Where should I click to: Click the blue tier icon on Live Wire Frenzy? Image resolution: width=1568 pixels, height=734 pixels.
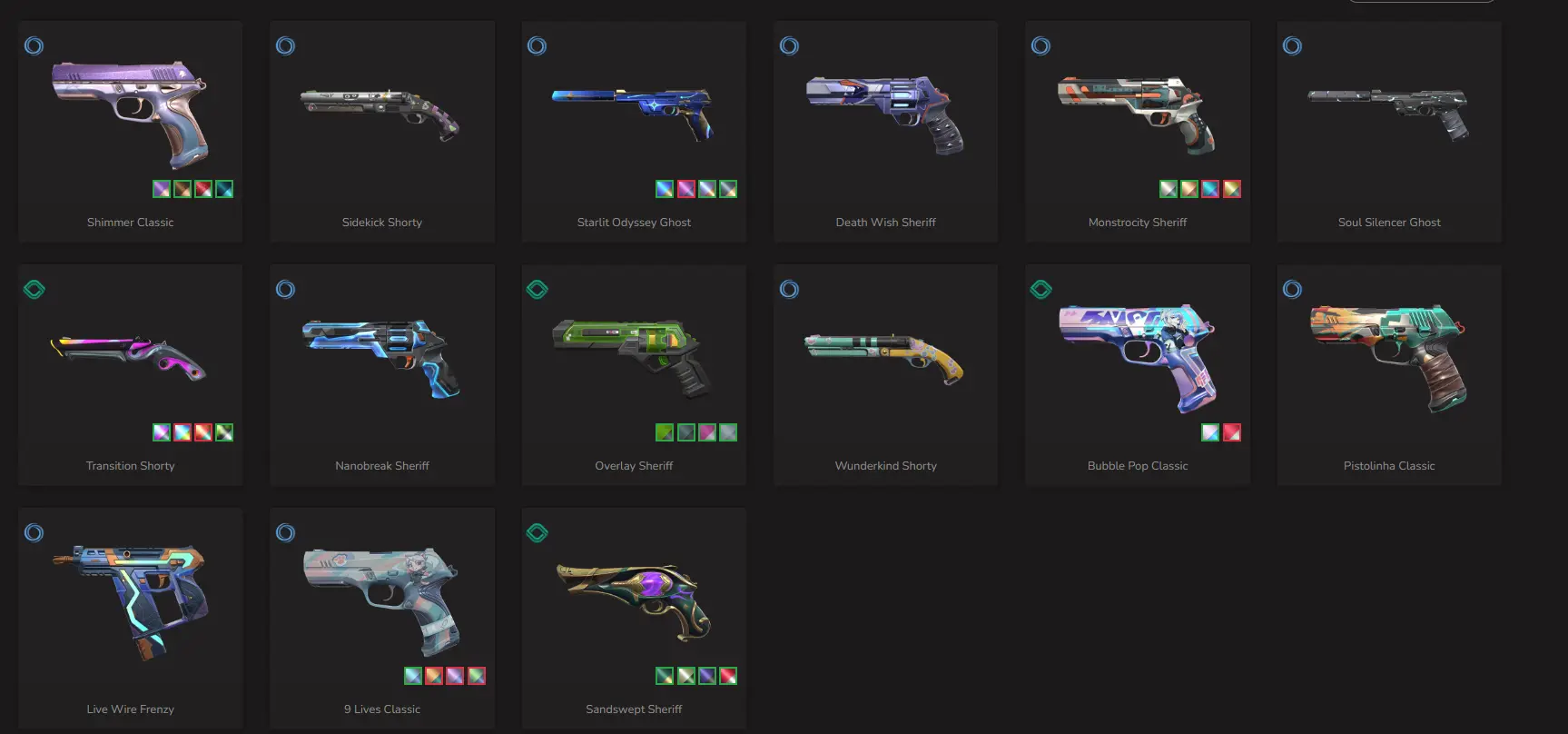(x=34, y=533)
